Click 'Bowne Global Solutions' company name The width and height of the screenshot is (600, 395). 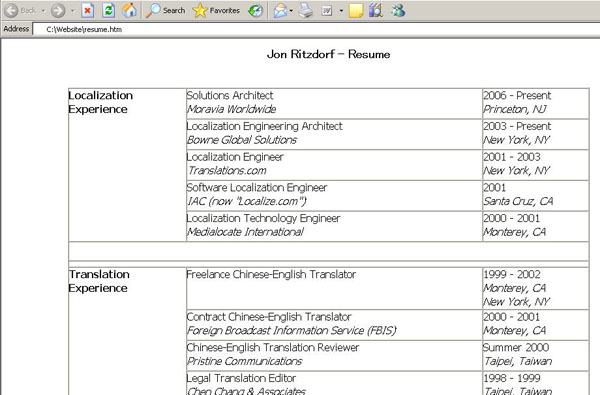tap(241, 140)
